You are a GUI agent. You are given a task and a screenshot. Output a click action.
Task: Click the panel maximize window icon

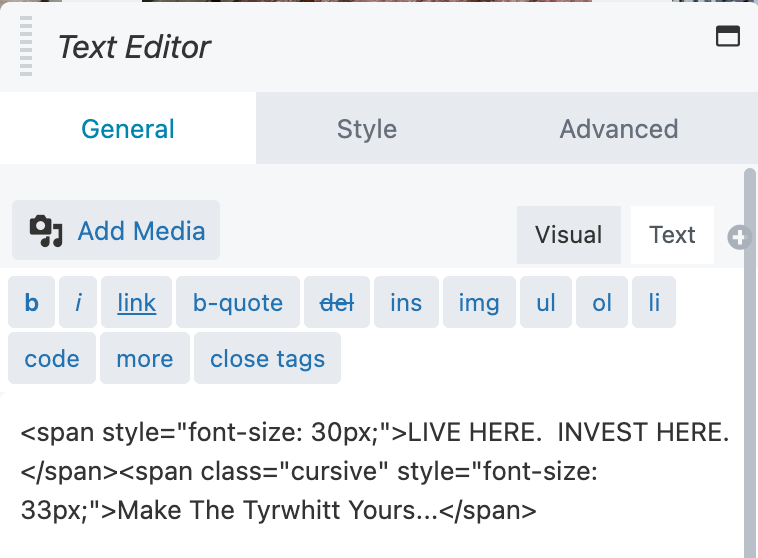(x=728, y=36)
